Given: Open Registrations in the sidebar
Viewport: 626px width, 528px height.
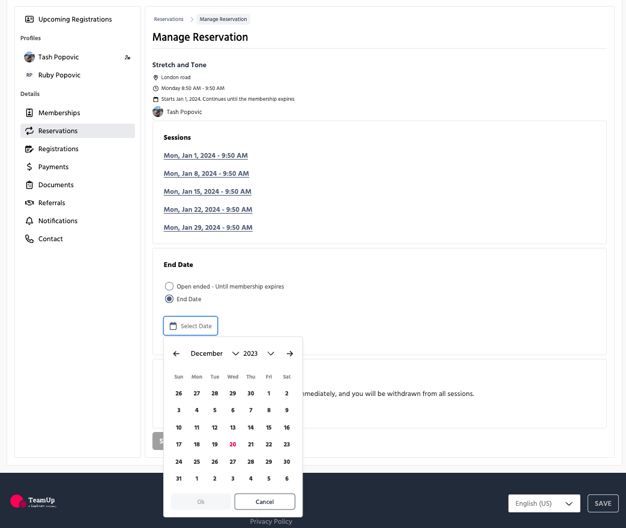Looking at the screenshot, I should coord(58,149).
